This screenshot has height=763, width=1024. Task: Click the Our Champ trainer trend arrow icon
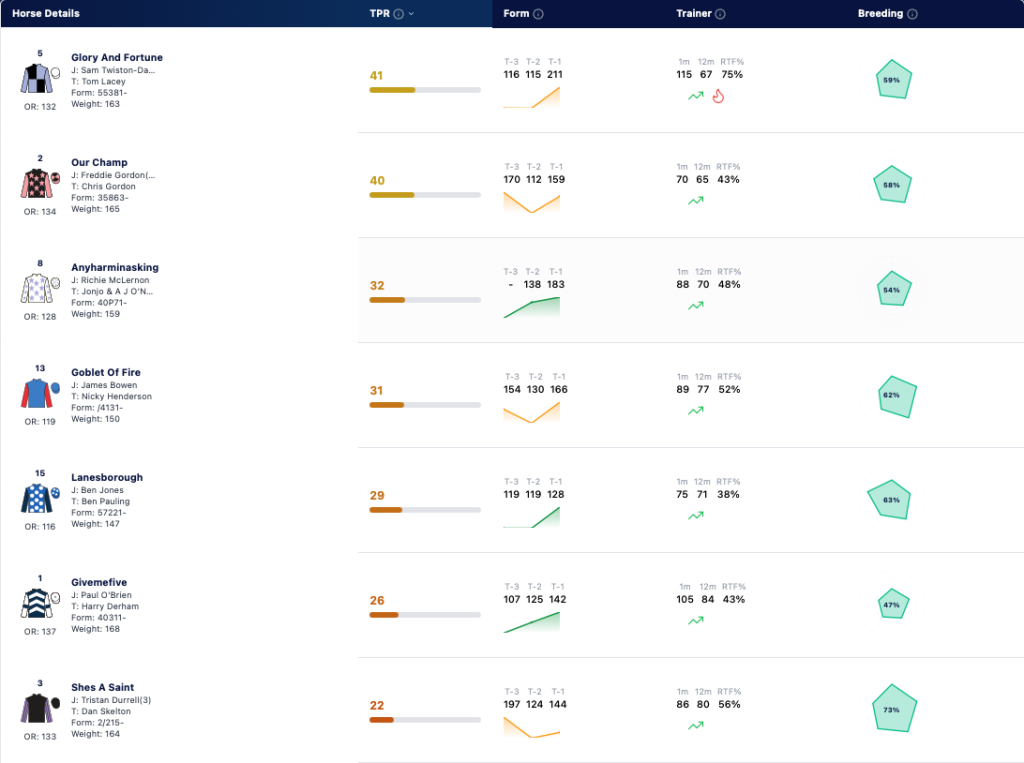[696, 201]
